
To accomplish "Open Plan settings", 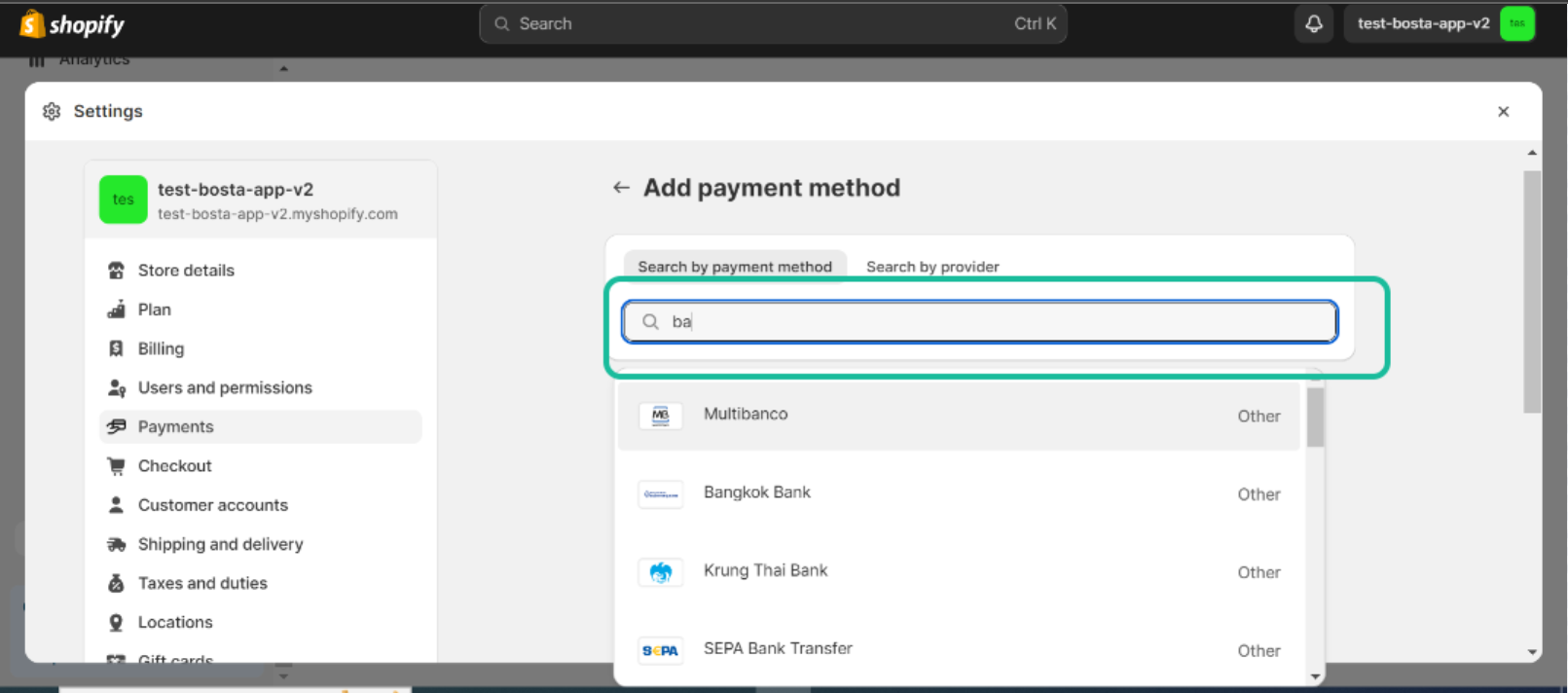I will click(x=261, y=310).
